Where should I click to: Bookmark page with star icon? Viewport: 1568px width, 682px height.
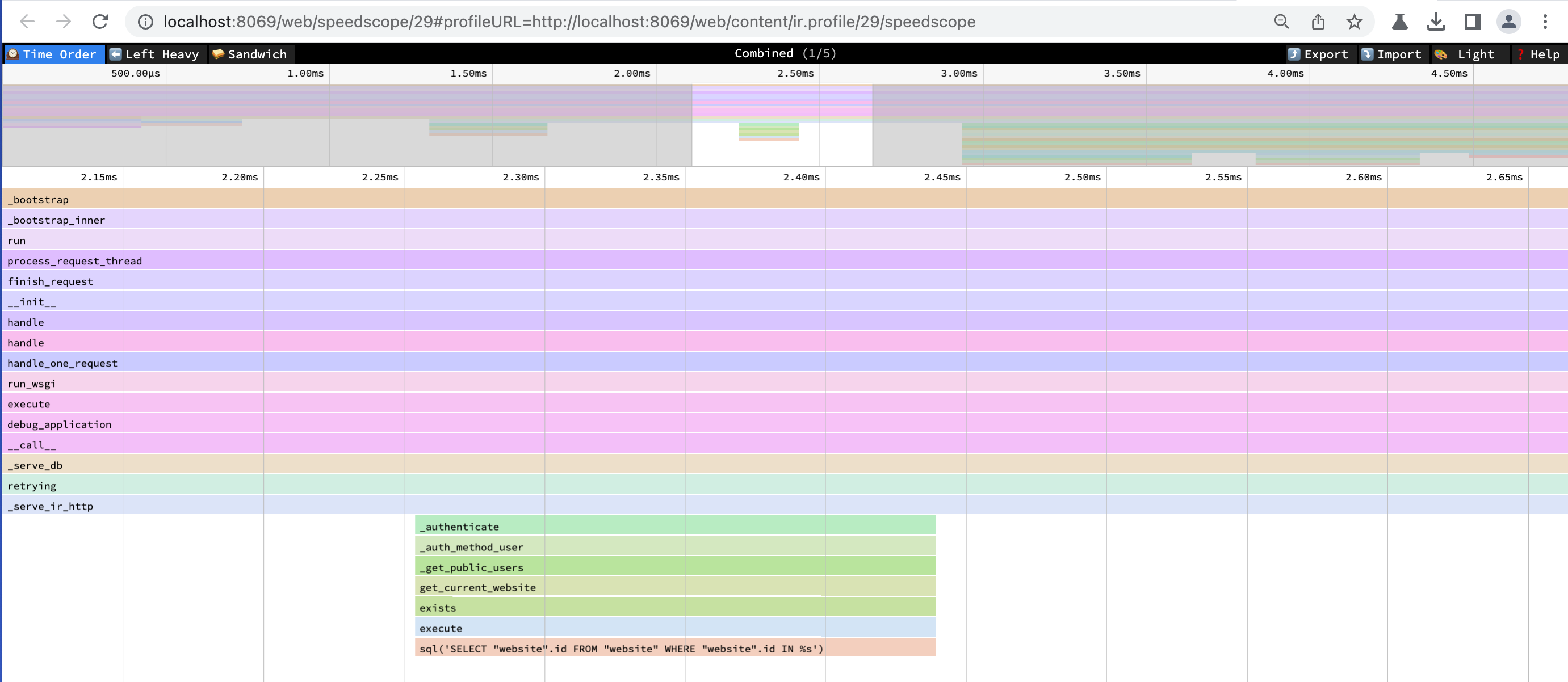(x=1354, y=22)
